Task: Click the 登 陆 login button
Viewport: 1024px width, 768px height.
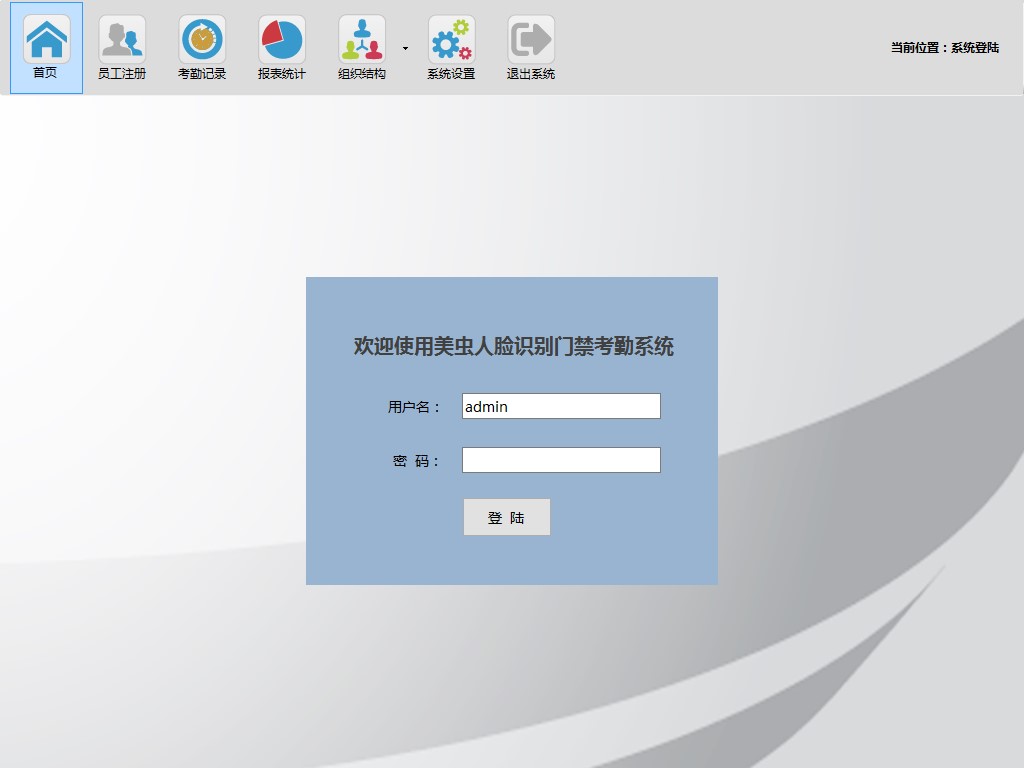Action: [x=507, y=517]
